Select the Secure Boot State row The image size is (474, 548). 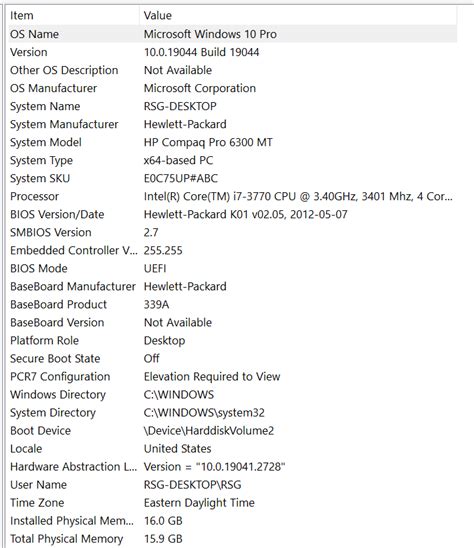tap(232, 359)
